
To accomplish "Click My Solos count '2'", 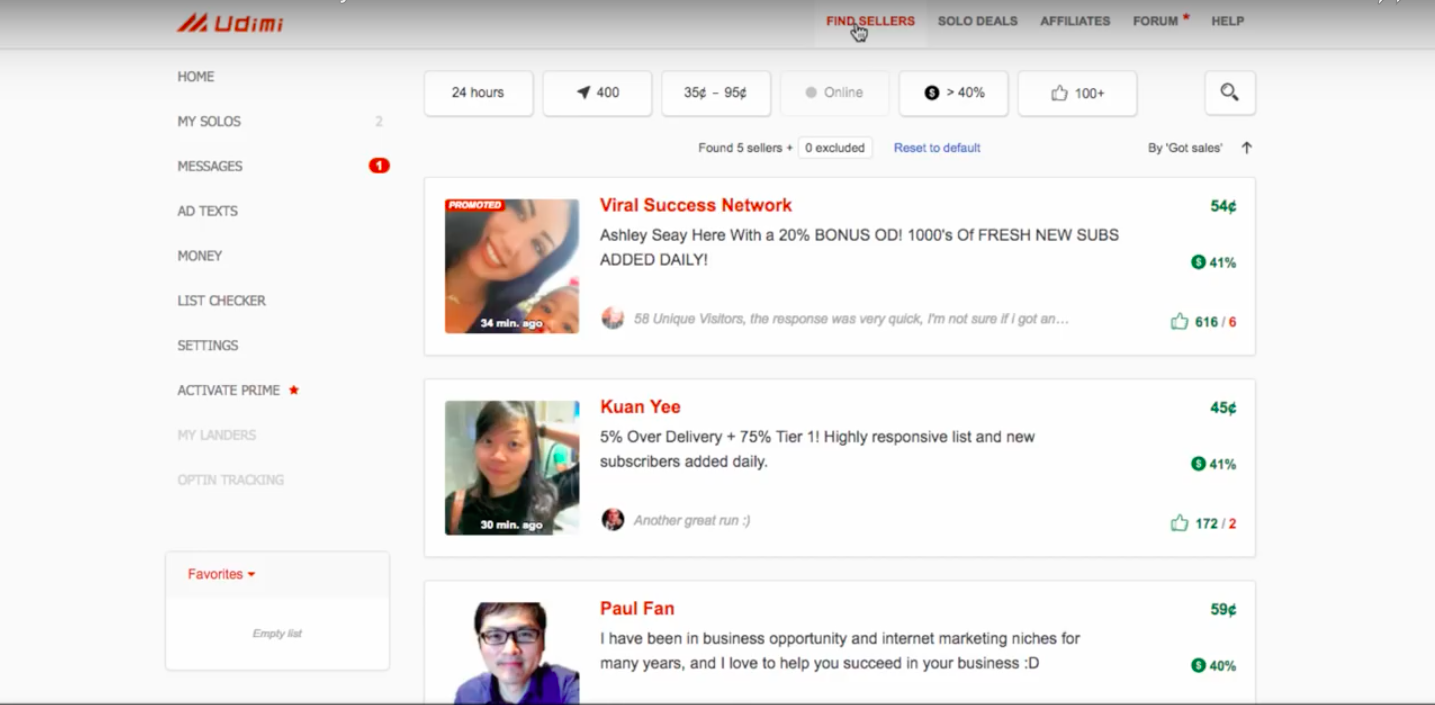I will pos(379,122).
